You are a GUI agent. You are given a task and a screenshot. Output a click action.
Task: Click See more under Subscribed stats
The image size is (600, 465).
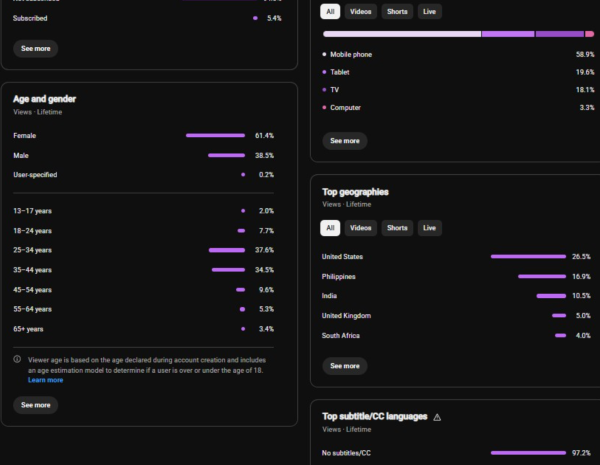pos(36,49)
